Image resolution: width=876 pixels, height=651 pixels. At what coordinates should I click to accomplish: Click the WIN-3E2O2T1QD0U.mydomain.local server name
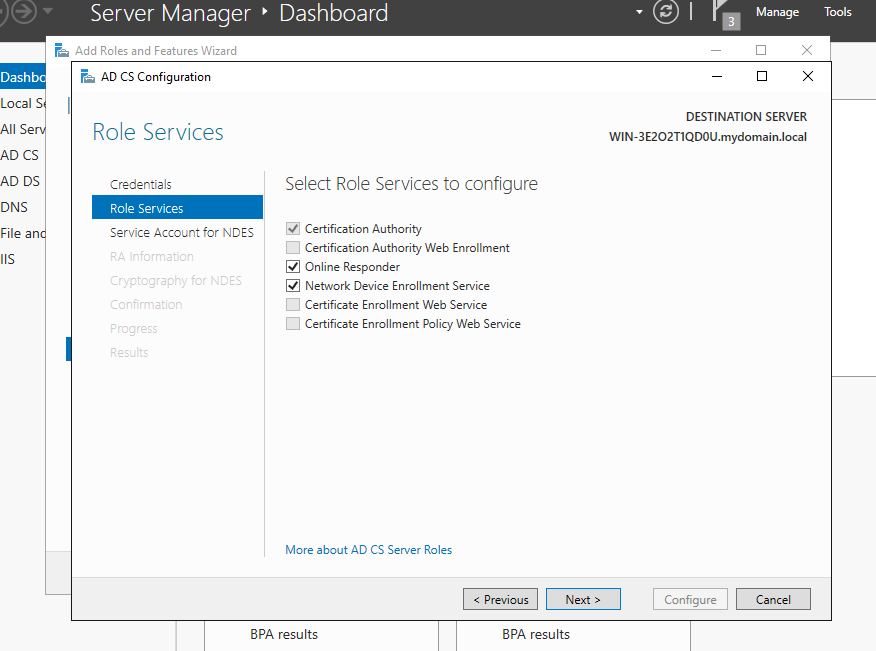coord(708,137)
